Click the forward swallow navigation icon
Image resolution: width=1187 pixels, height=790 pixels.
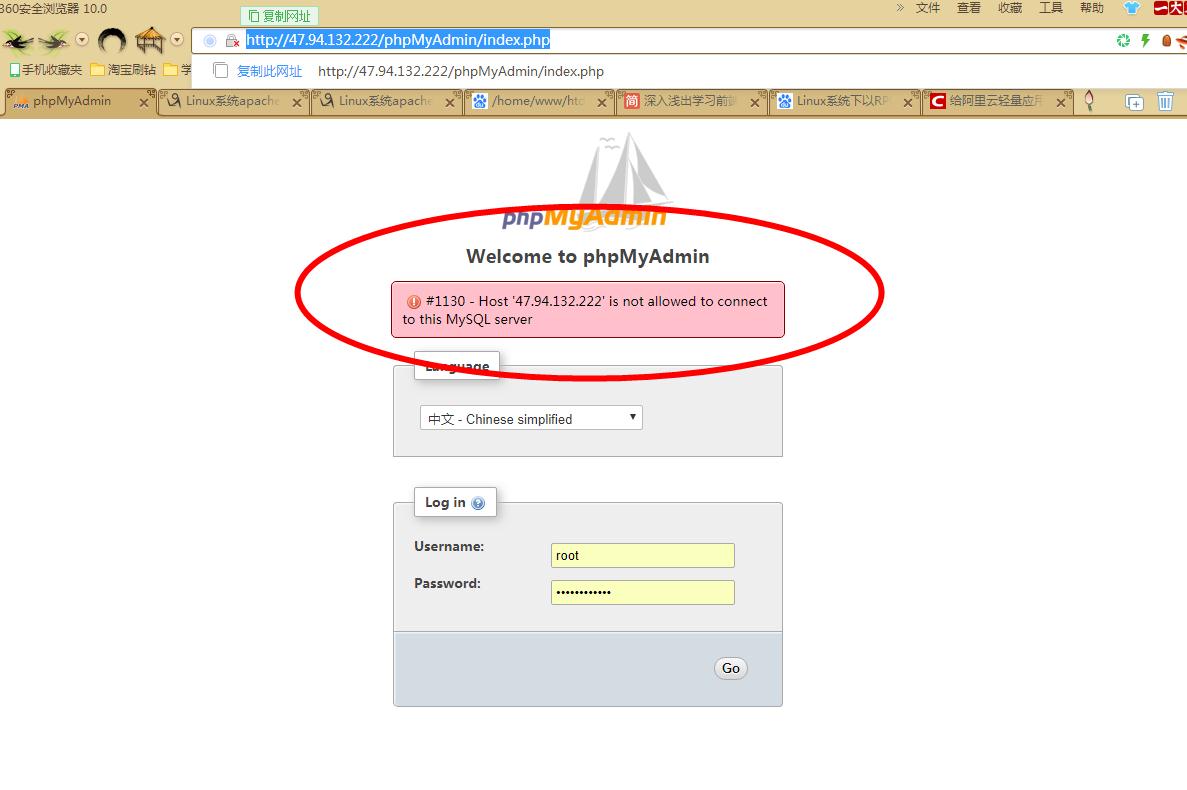(54, 41)
